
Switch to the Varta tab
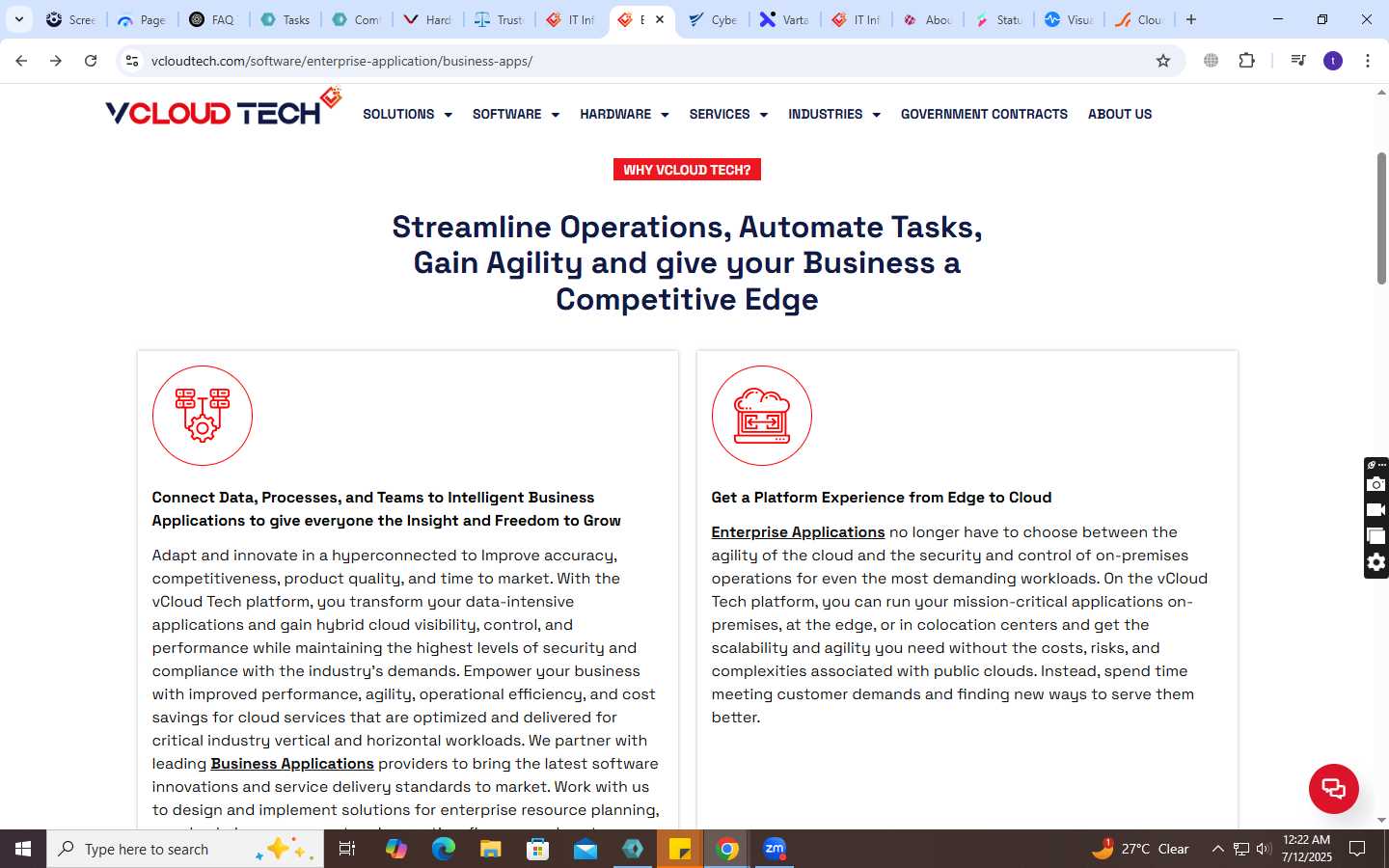(x=783, y=19)
